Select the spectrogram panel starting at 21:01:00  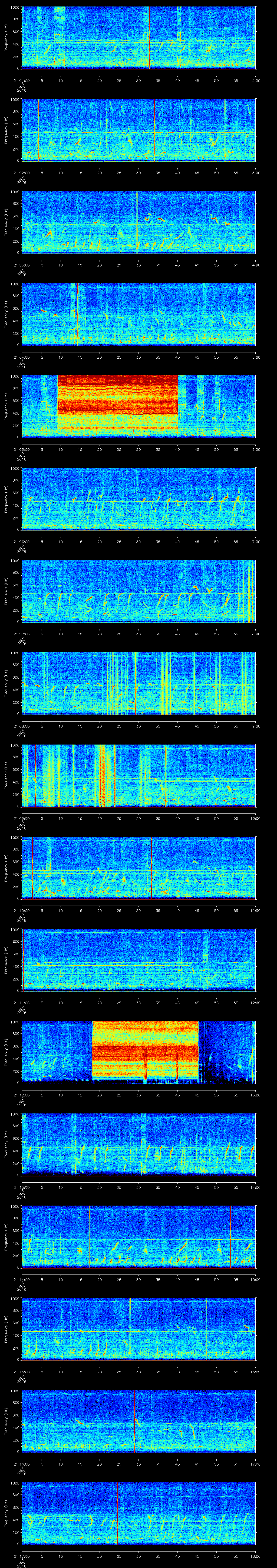point(138,38)
